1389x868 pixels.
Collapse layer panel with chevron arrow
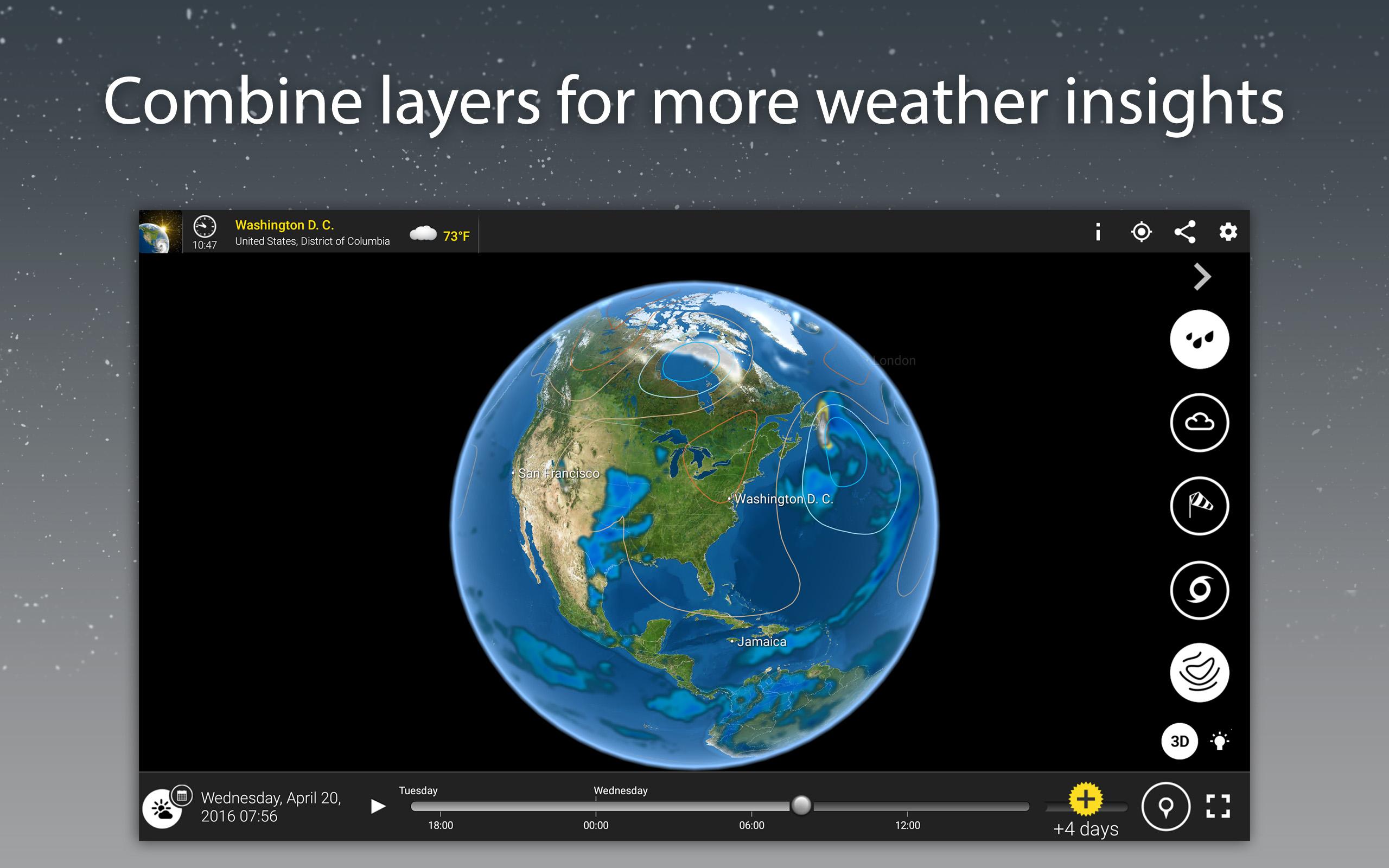(1202, 277)
